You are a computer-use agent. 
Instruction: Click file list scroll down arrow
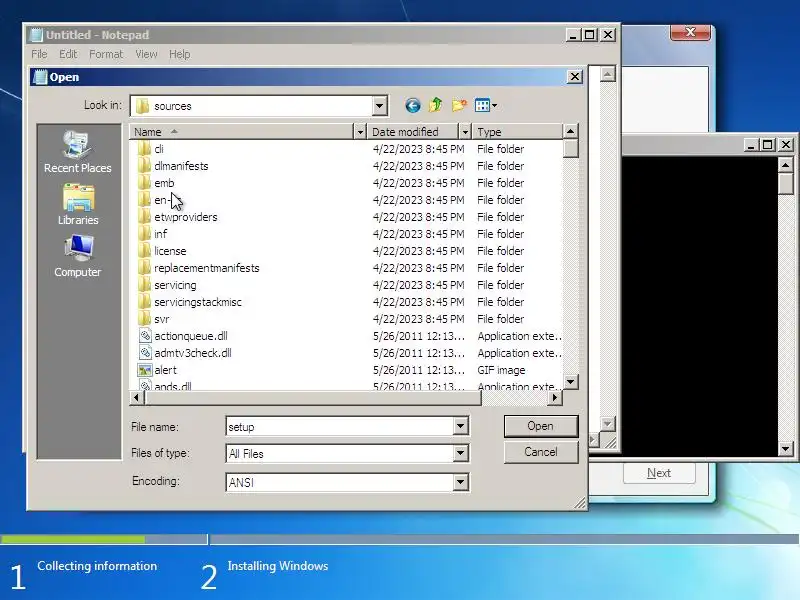[570, 382]
